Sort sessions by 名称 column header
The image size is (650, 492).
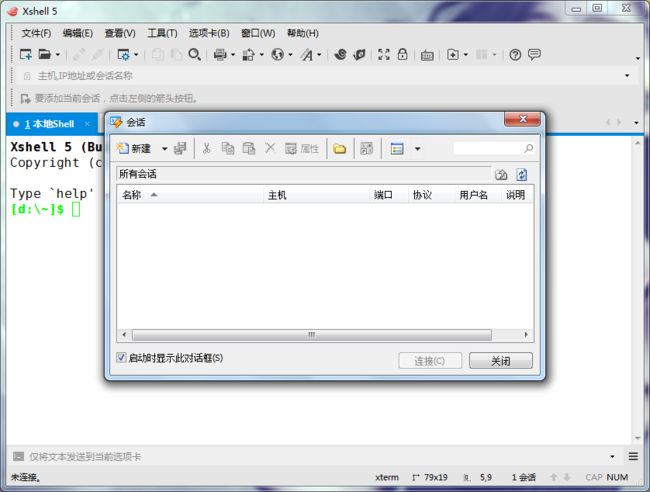tap(190, 195)
